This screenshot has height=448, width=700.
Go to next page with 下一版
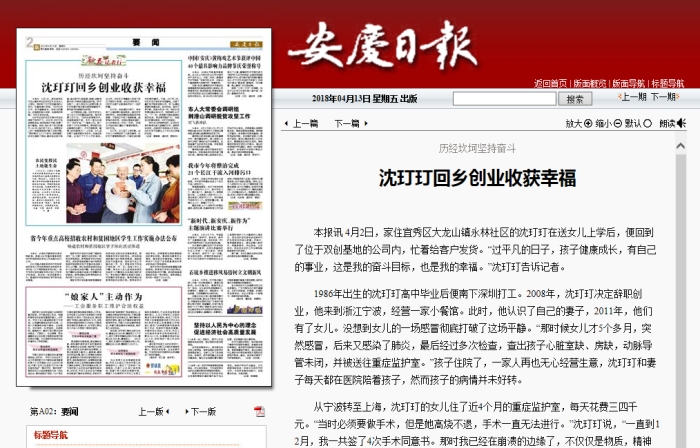pyautogui.click(x=197, y=411)
